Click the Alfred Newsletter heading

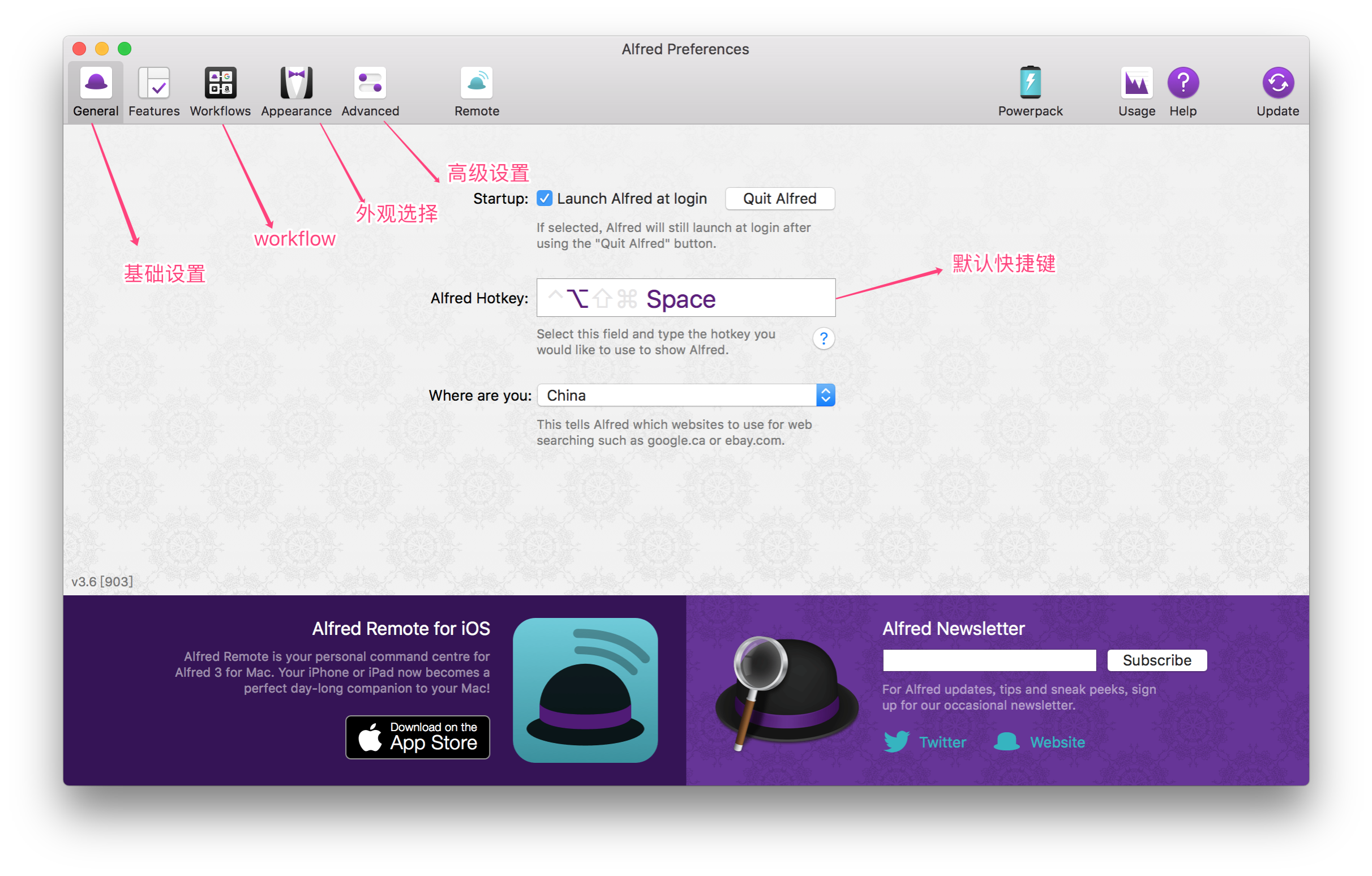953,628
